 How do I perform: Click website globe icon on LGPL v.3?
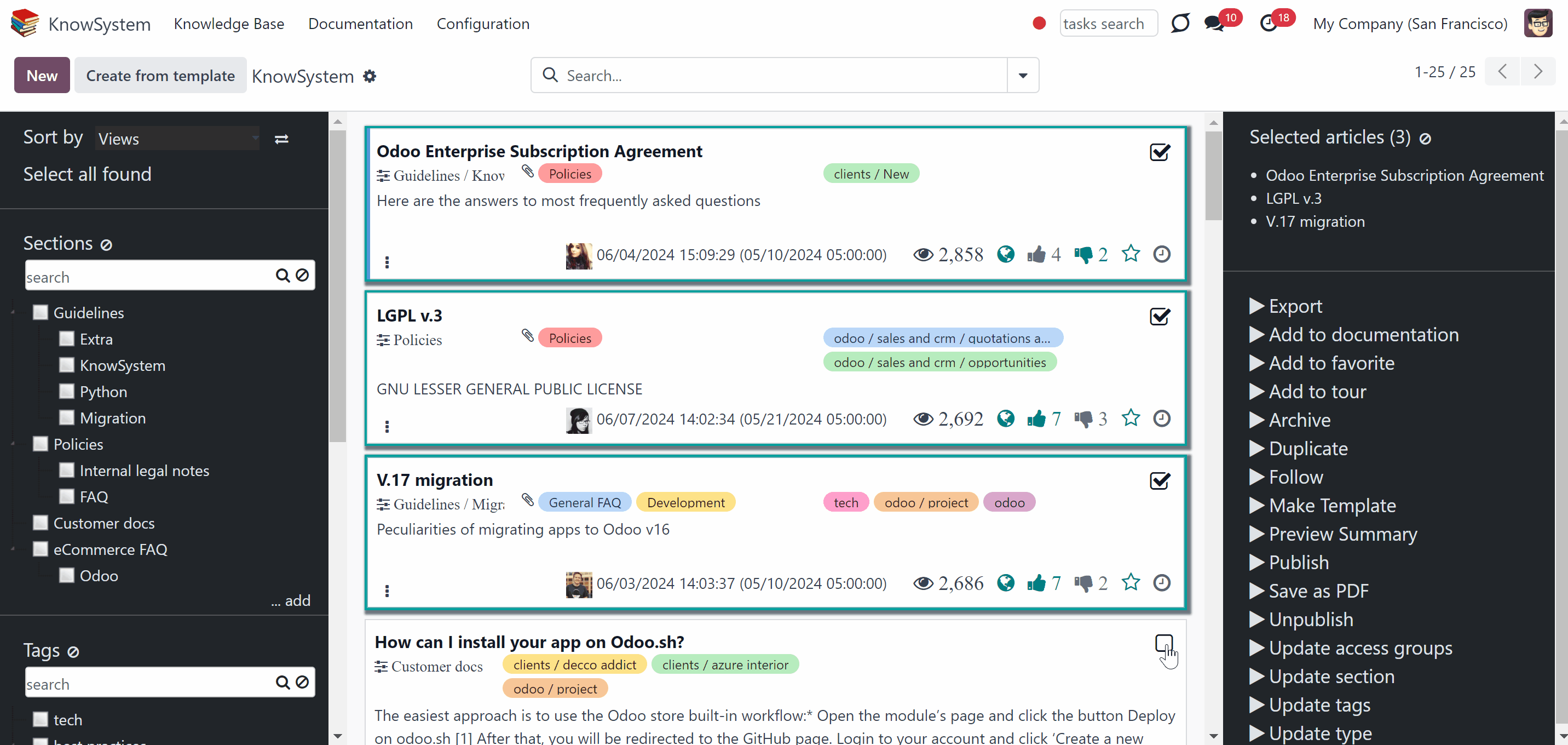coord(1006,419)
